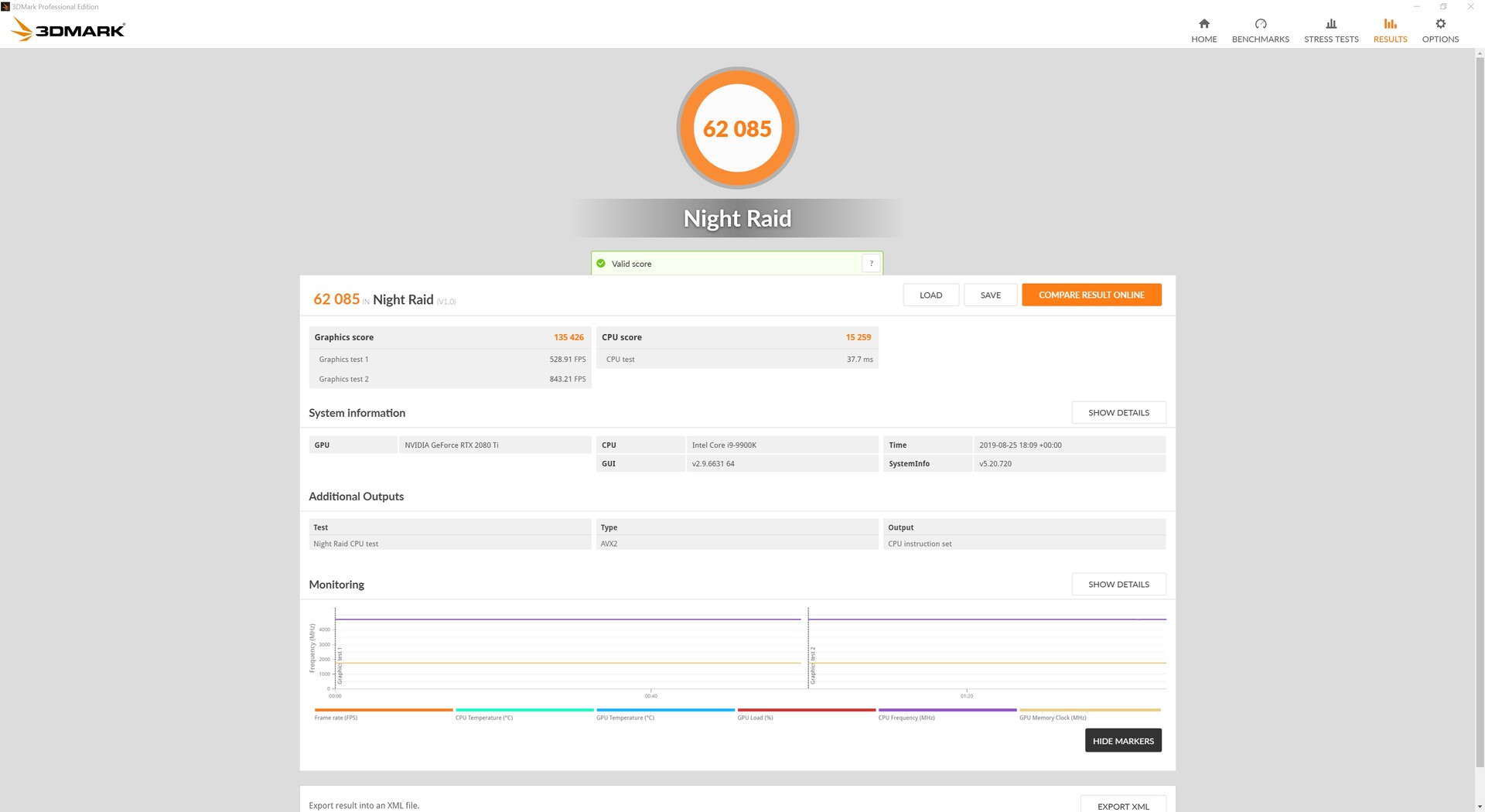Viewport: 1485px width, 812px height.
Task: Click the large 62 085 score circle
Action: tap(737, 128)
